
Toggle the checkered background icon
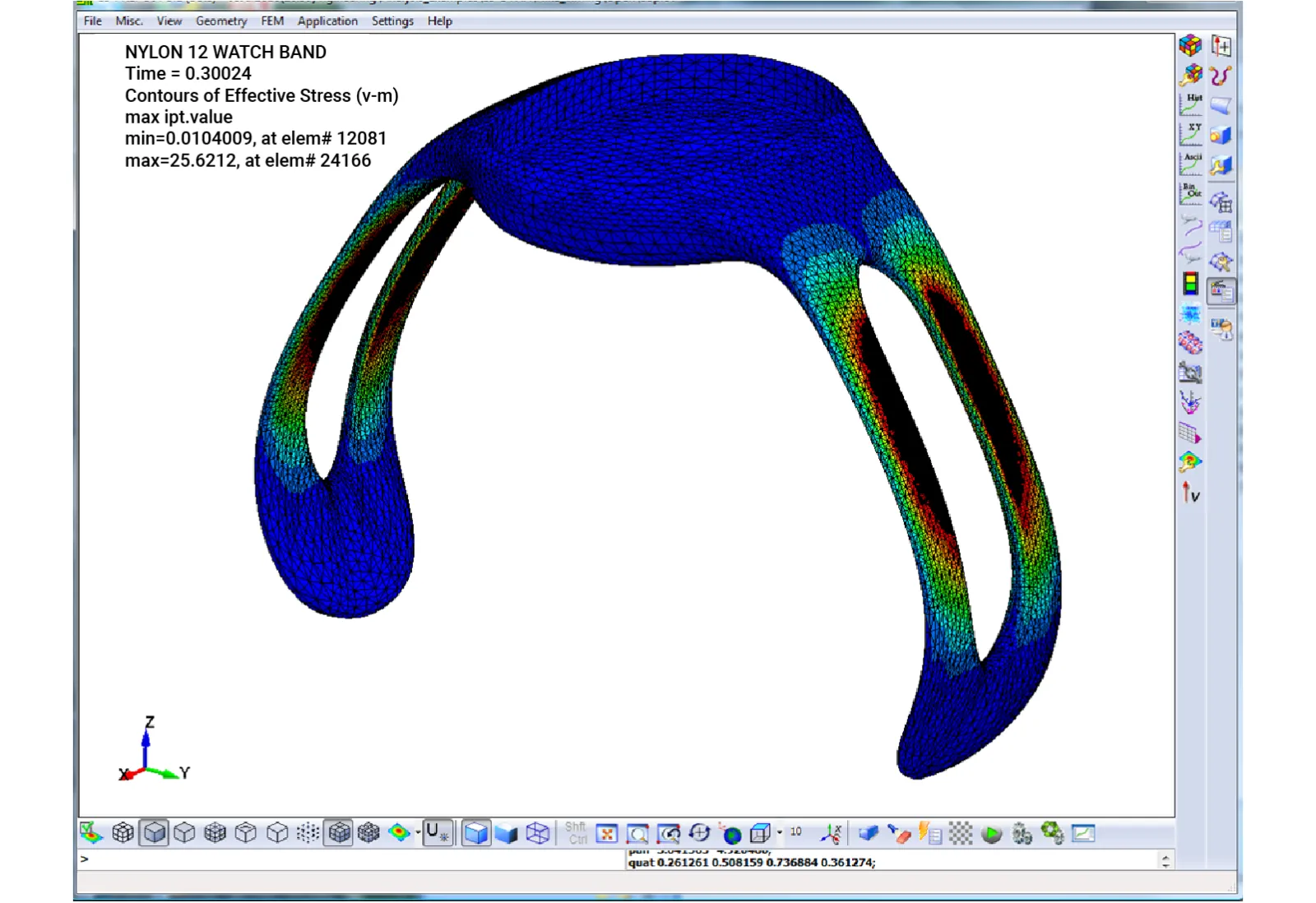click(961, 833)
